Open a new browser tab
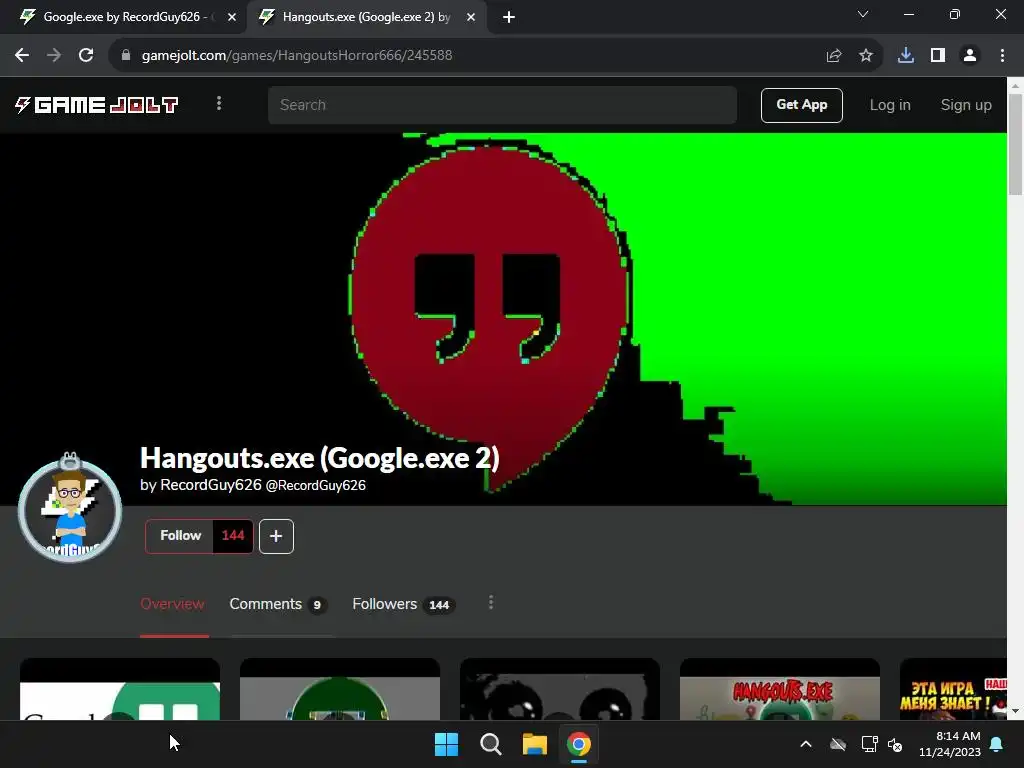Screen dimensions: 1024x768 click(x=509, y=17)
